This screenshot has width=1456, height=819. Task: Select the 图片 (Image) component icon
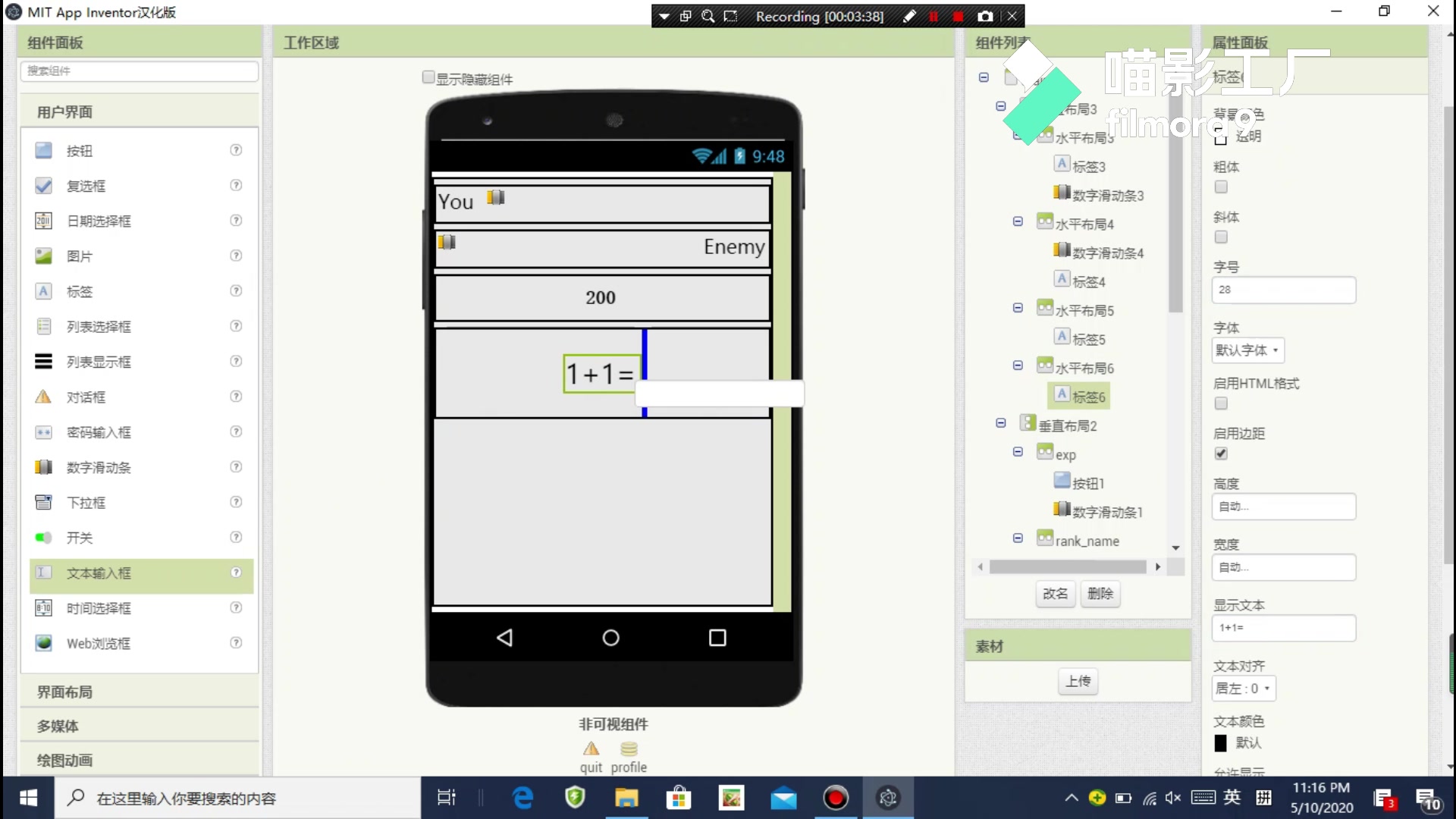[44, 255]
